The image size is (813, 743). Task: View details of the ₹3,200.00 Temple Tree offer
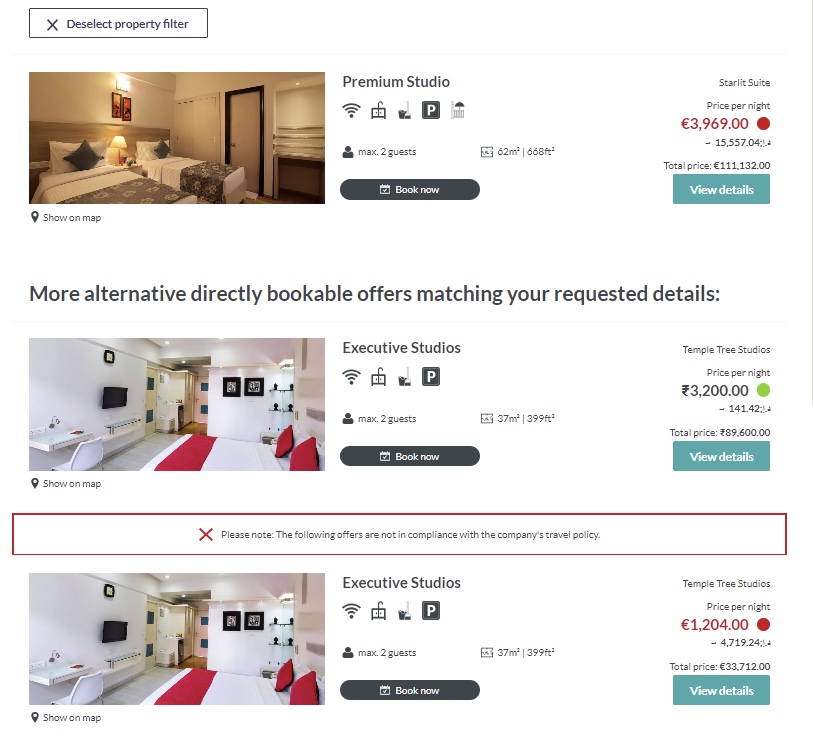tap(721, 456)
